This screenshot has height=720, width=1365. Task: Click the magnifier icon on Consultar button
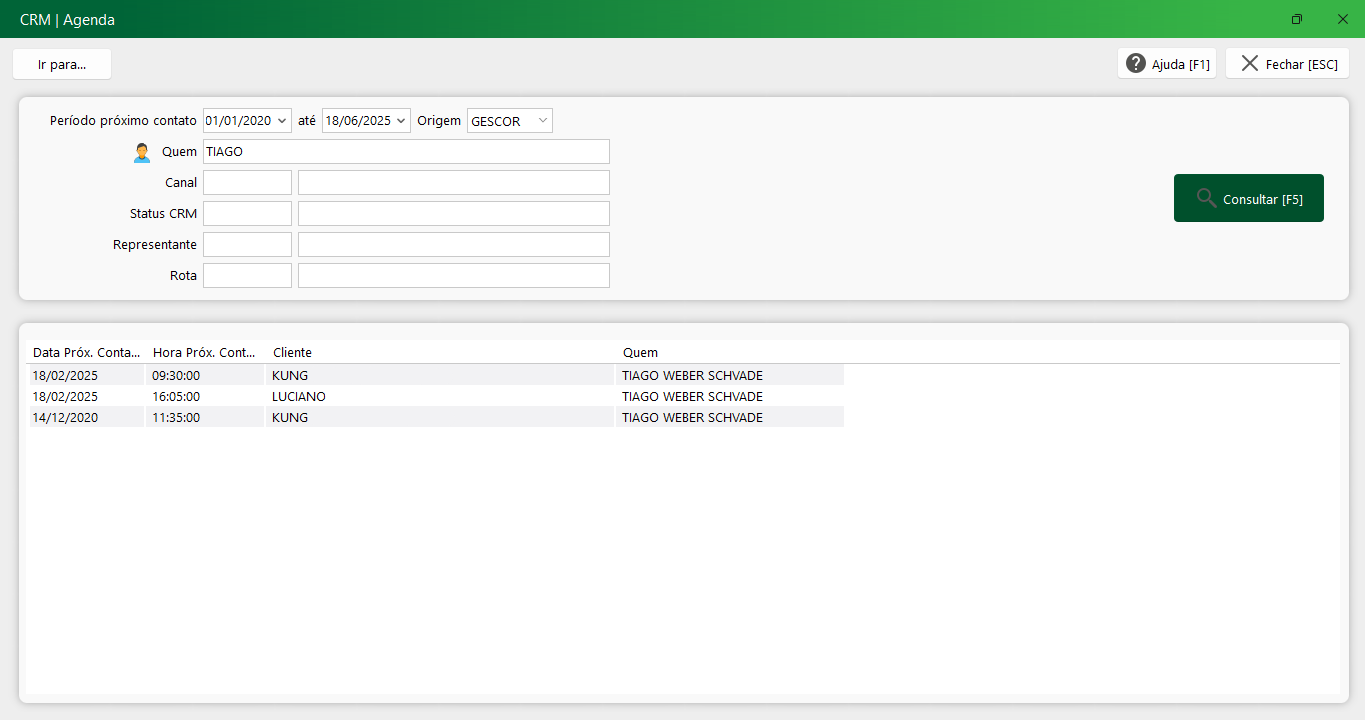(1206, 198)
